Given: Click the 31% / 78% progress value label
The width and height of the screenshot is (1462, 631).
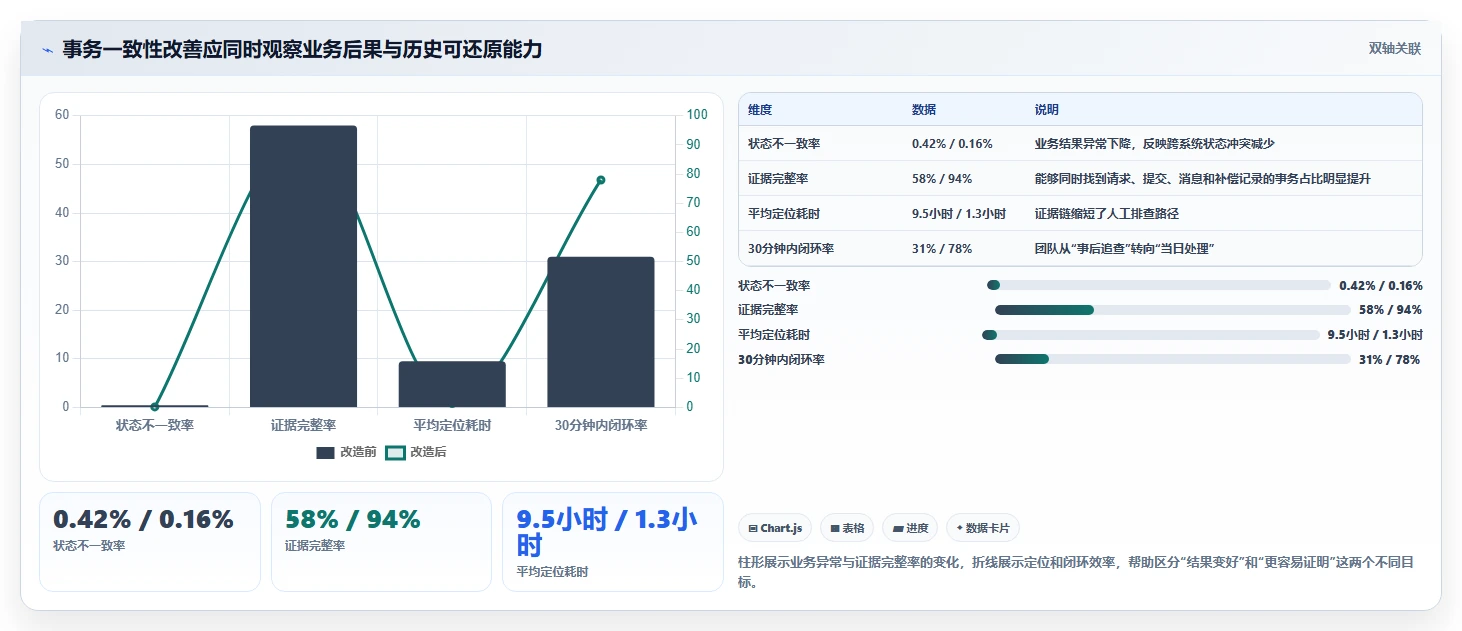Looking at the screenshot, I should 1389,360.
